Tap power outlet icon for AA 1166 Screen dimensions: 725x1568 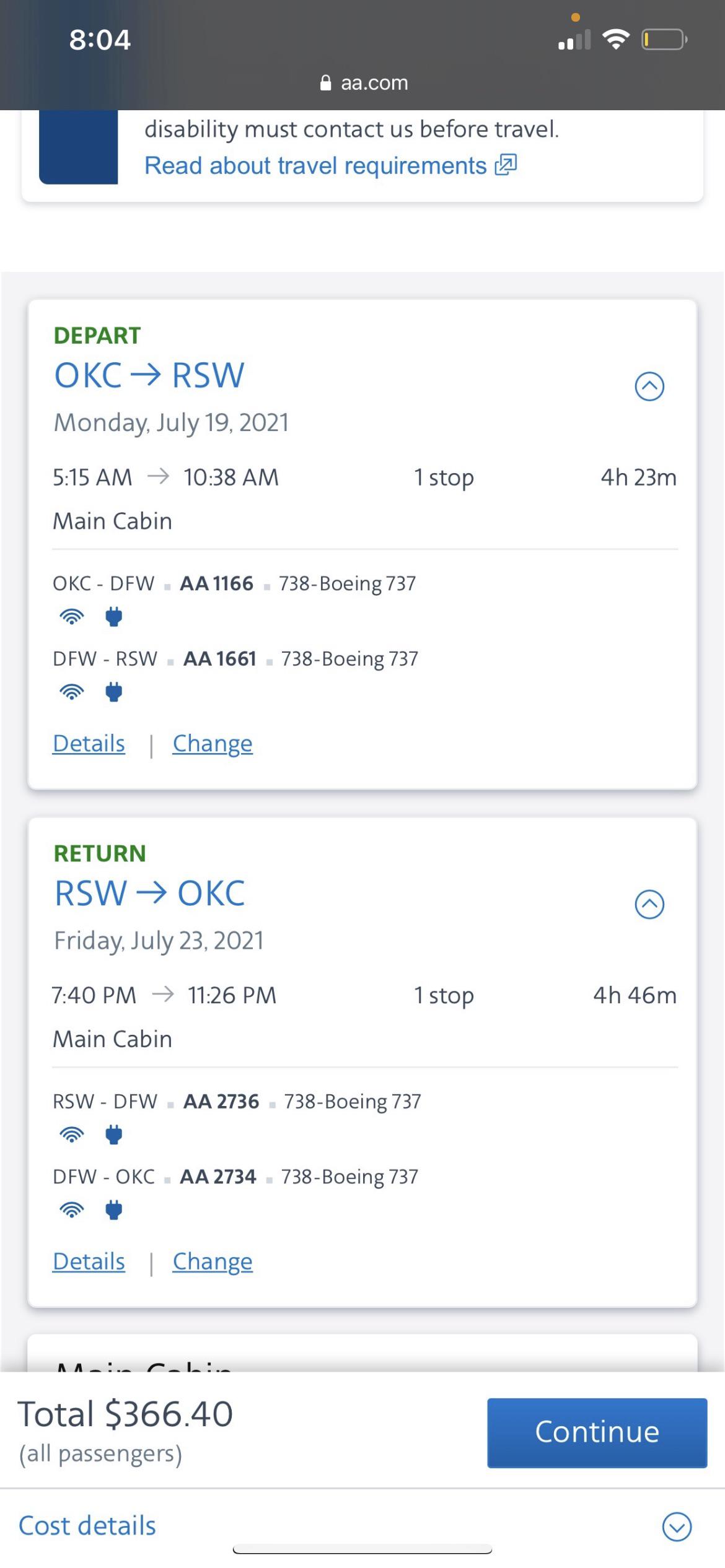[x=114, y=617]
